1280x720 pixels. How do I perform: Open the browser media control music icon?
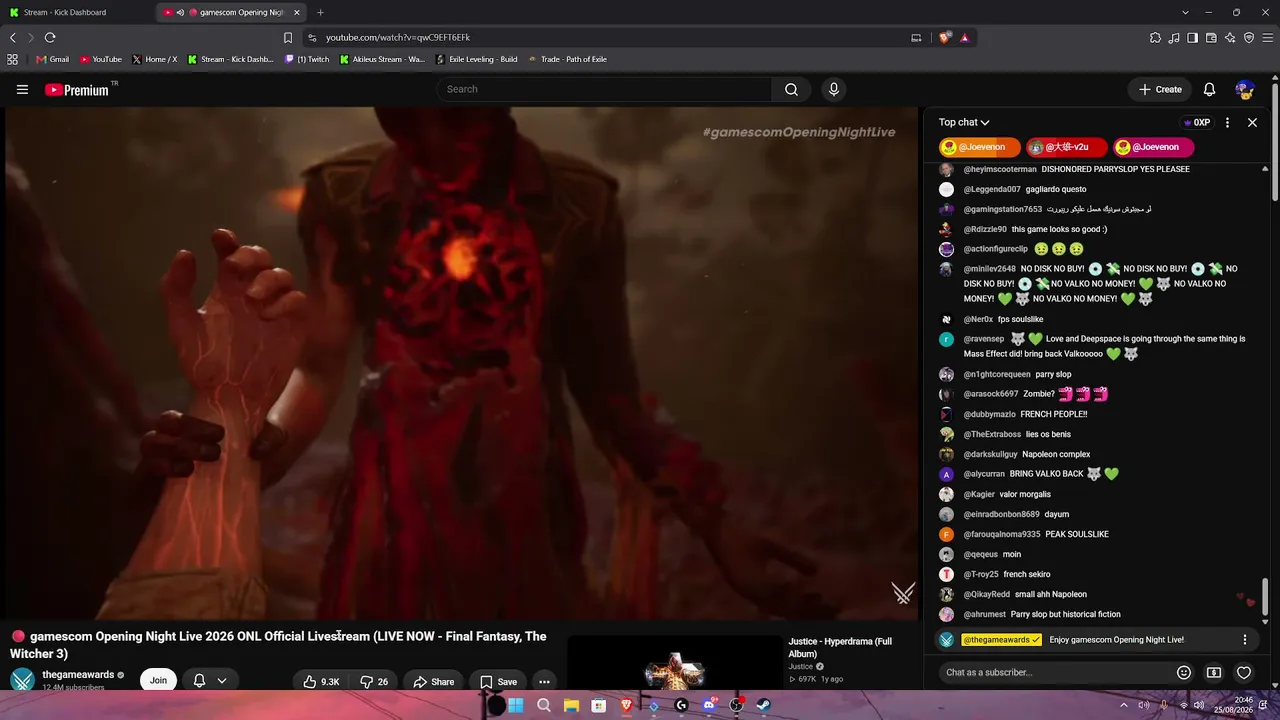tap(1174, 37)
